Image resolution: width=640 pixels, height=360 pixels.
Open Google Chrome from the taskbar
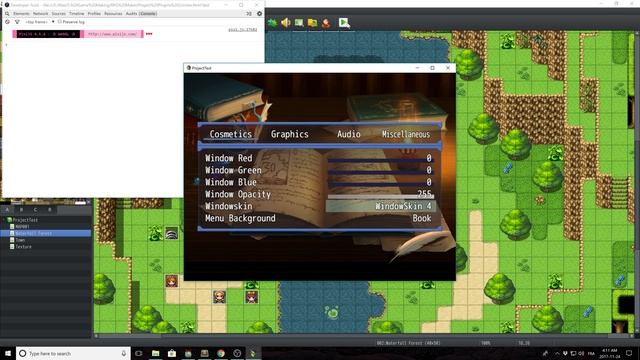(221, 353)
